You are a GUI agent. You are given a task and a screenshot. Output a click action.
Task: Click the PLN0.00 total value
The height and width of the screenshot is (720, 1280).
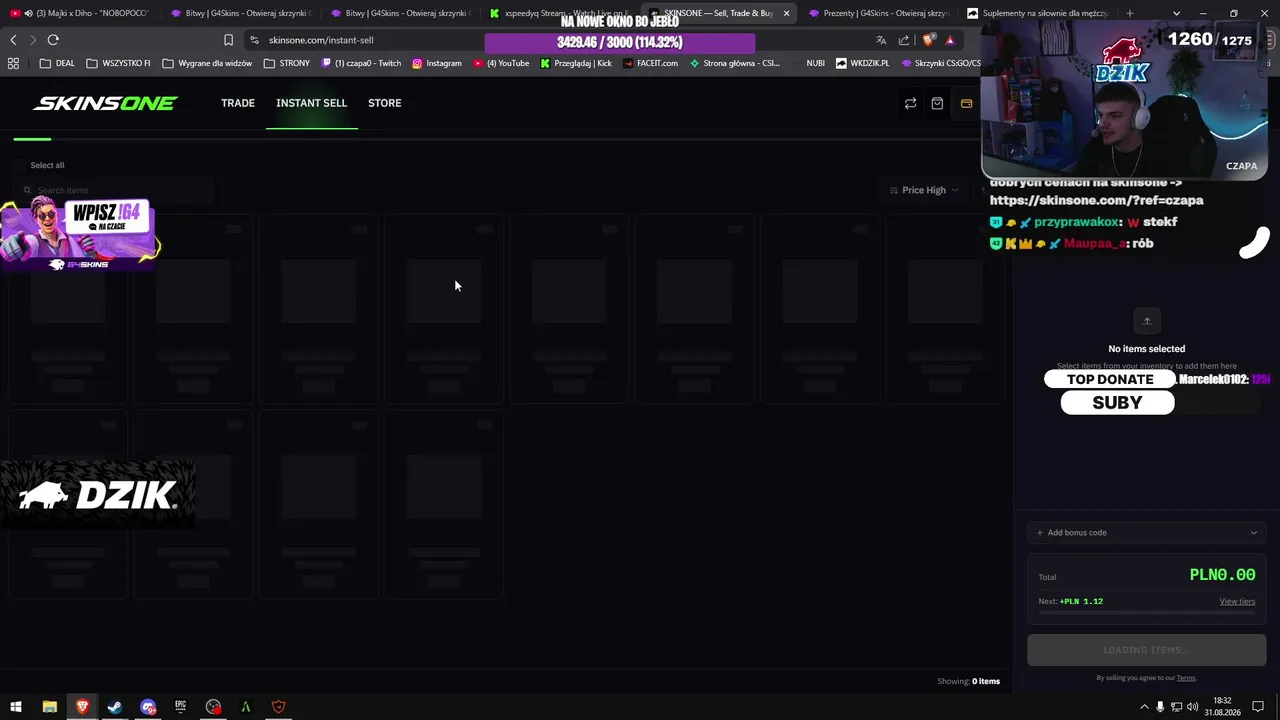(1222, 575)
